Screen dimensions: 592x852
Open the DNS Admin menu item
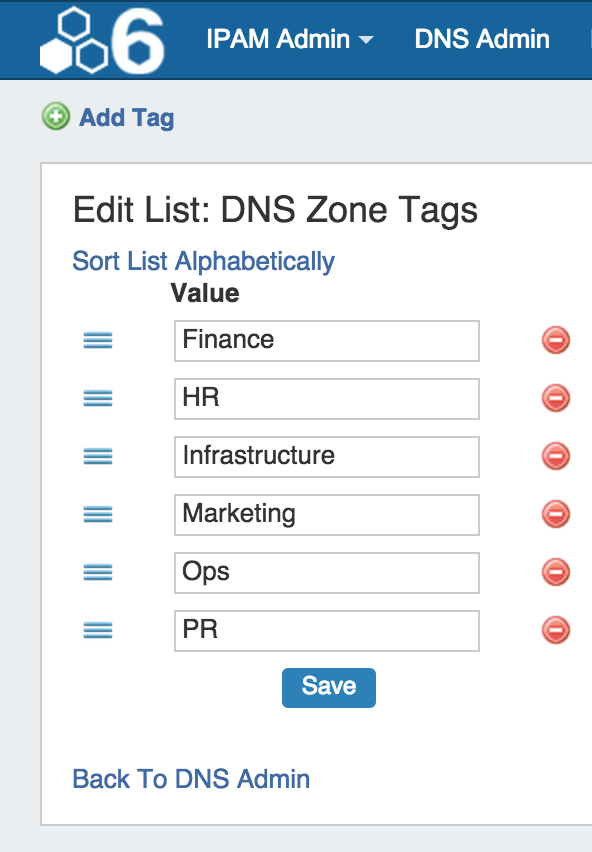point(482,39)
